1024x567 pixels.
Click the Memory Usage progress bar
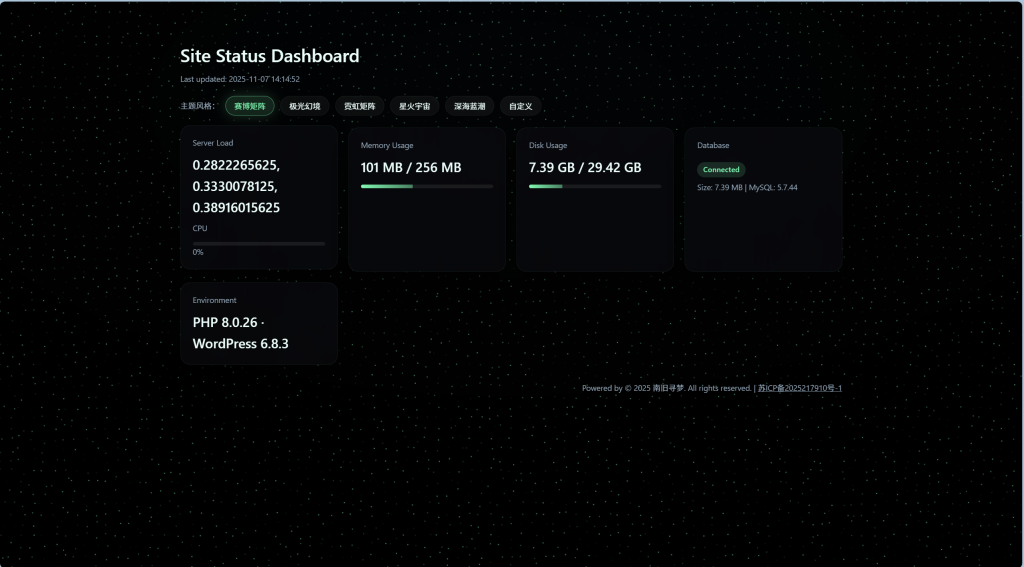(x=427, y=186)
